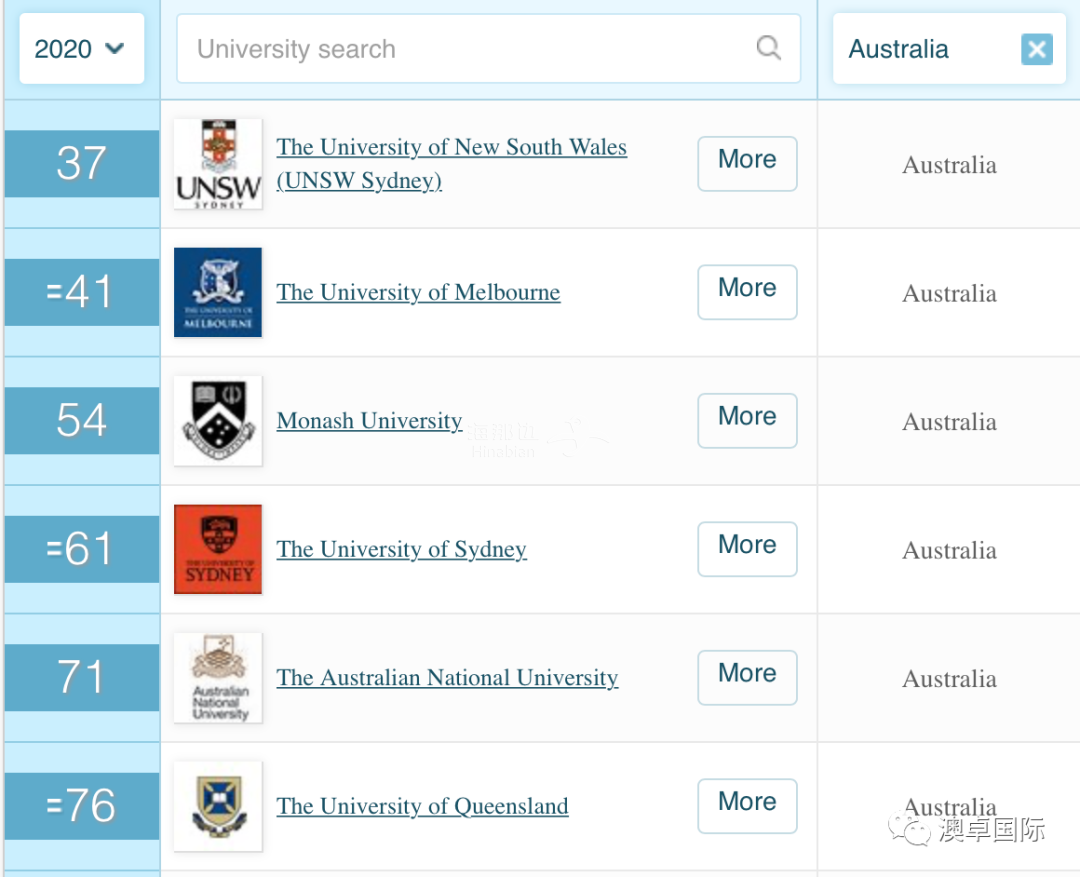This screenshot has width=1080, height=877.
Task: Clear the Australia filter with the X
Action: pyautogui.click(x=1037, y=49)
